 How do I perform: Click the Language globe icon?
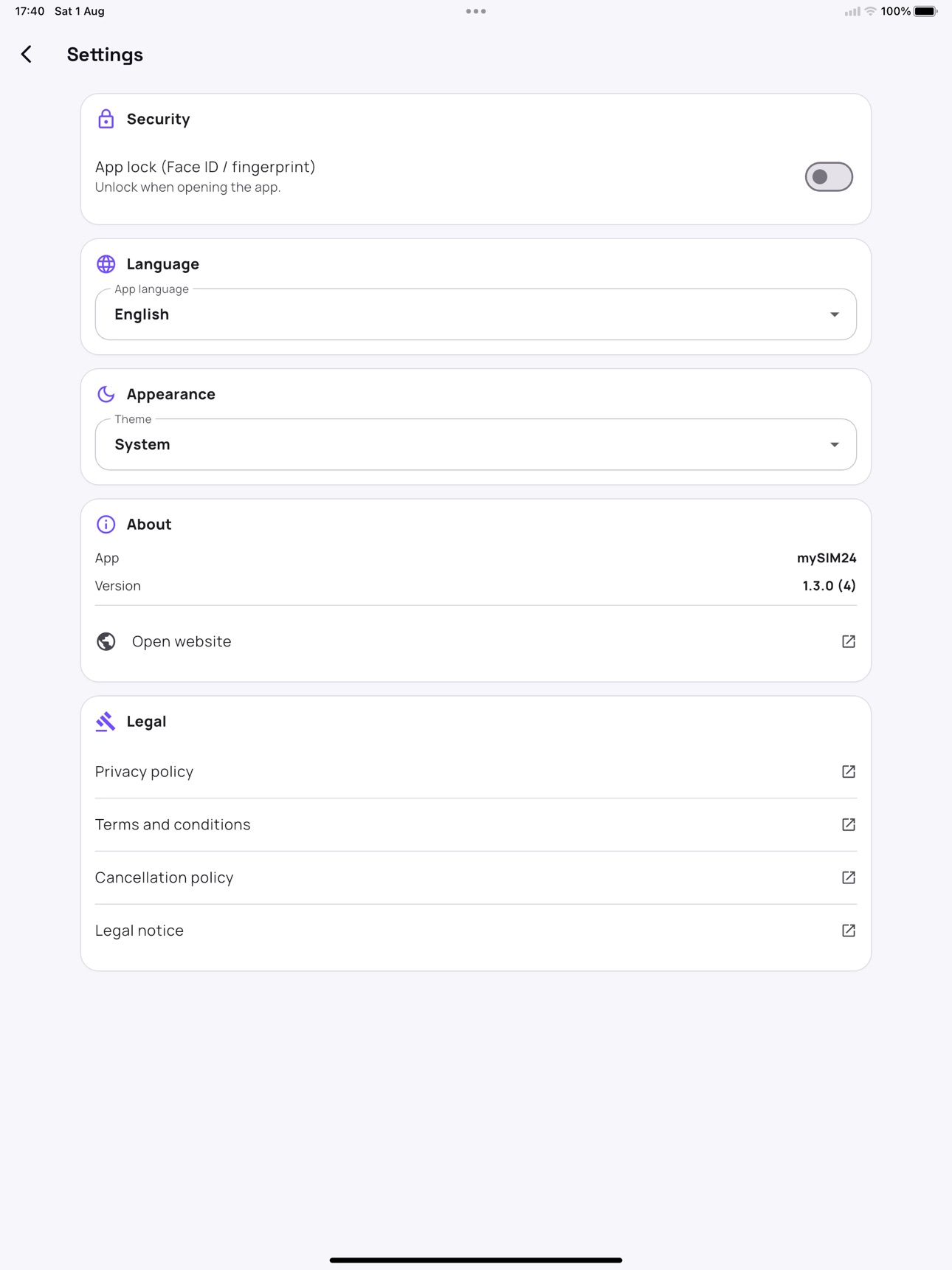click(x=106, y=264)
